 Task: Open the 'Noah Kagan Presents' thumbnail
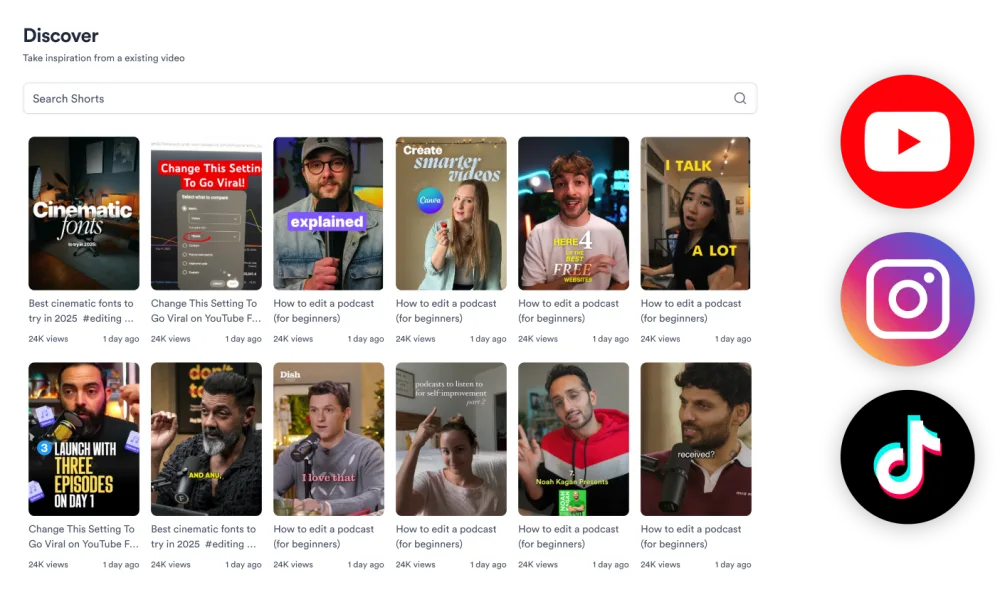(573, 439)
